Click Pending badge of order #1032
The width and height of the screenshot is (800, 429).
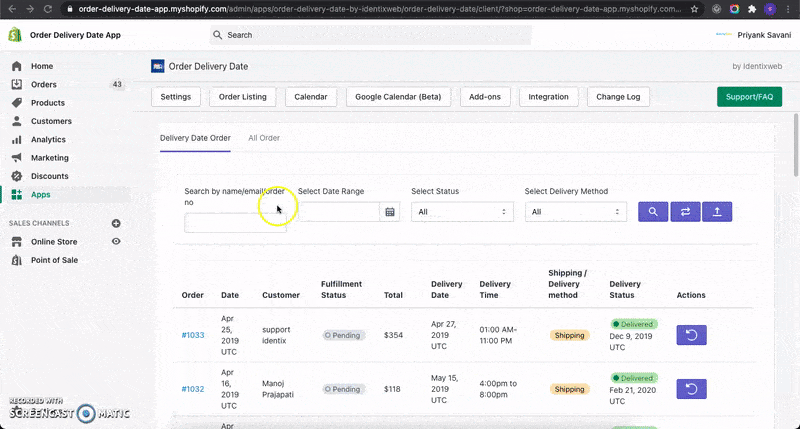tap(343, 389)
